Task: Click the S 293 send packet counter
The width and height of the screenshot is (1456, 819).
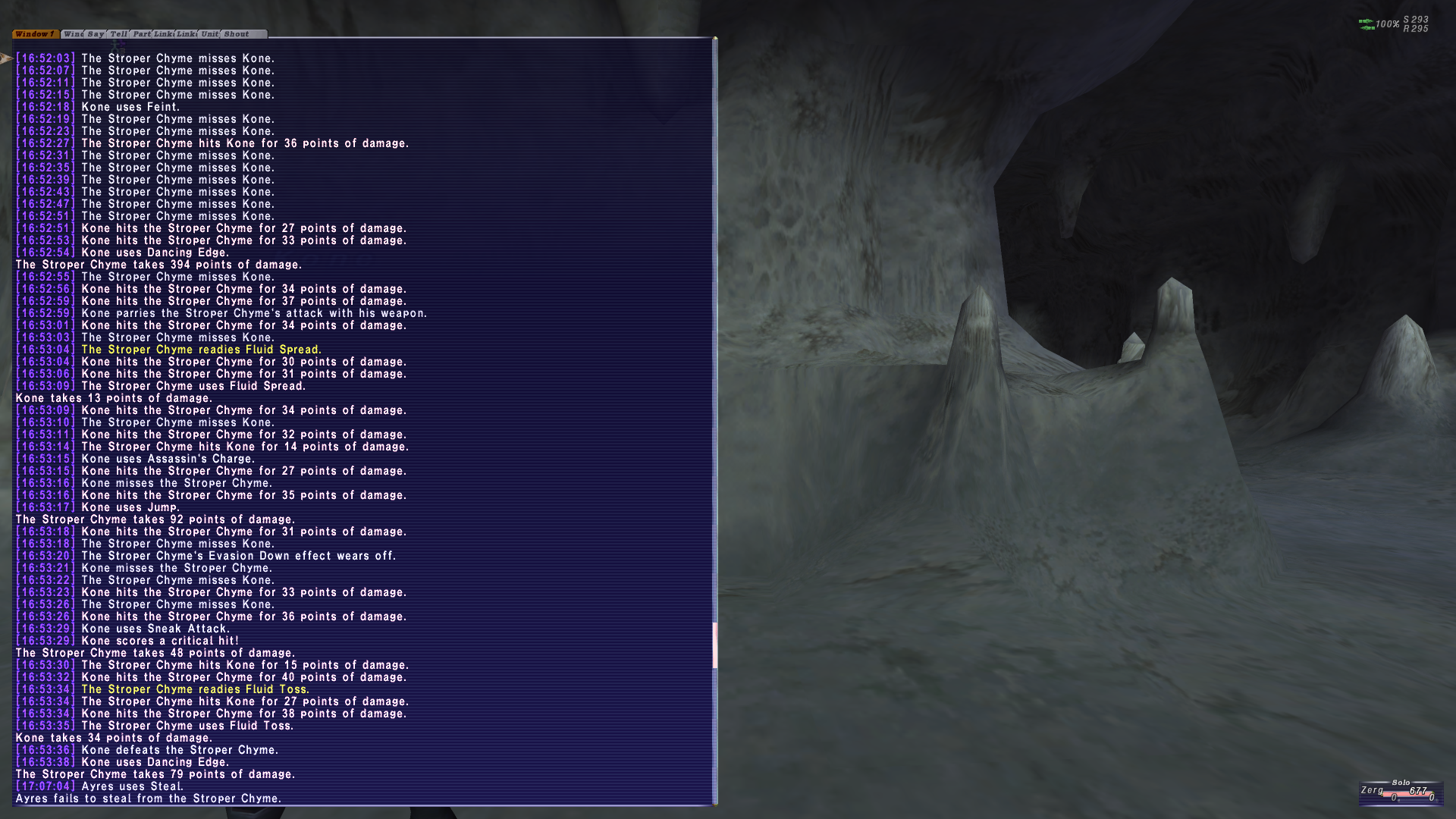Action: point(1415,20)
